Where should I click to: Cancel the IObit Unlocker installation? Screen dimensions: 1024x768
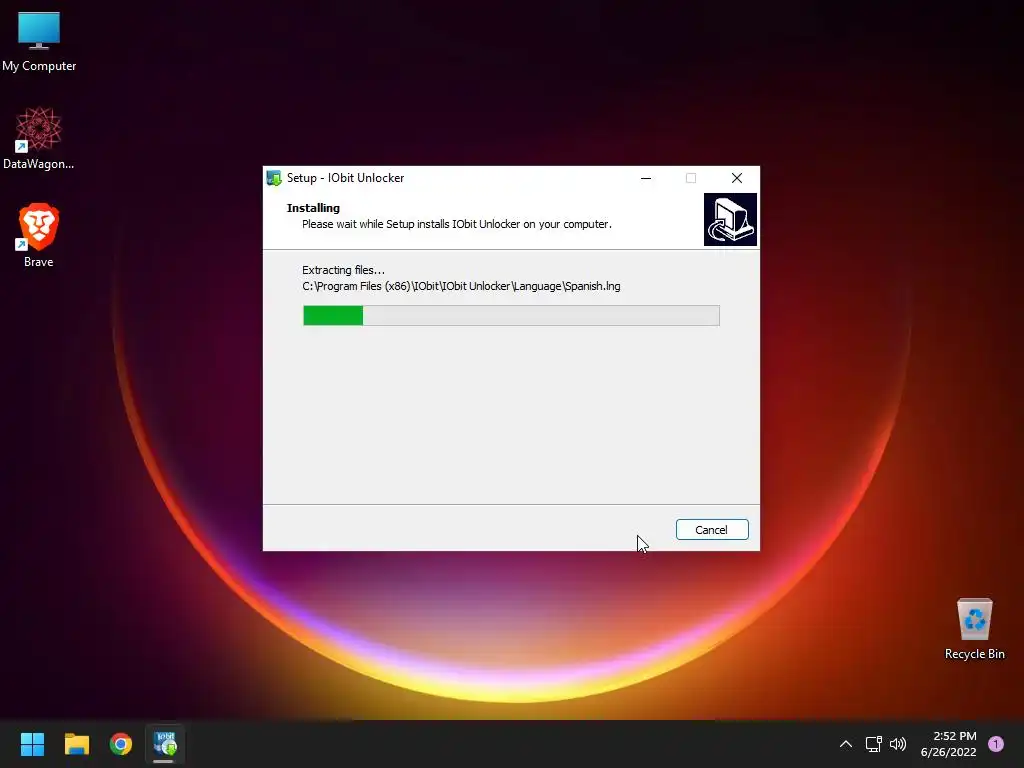(712, 530)
